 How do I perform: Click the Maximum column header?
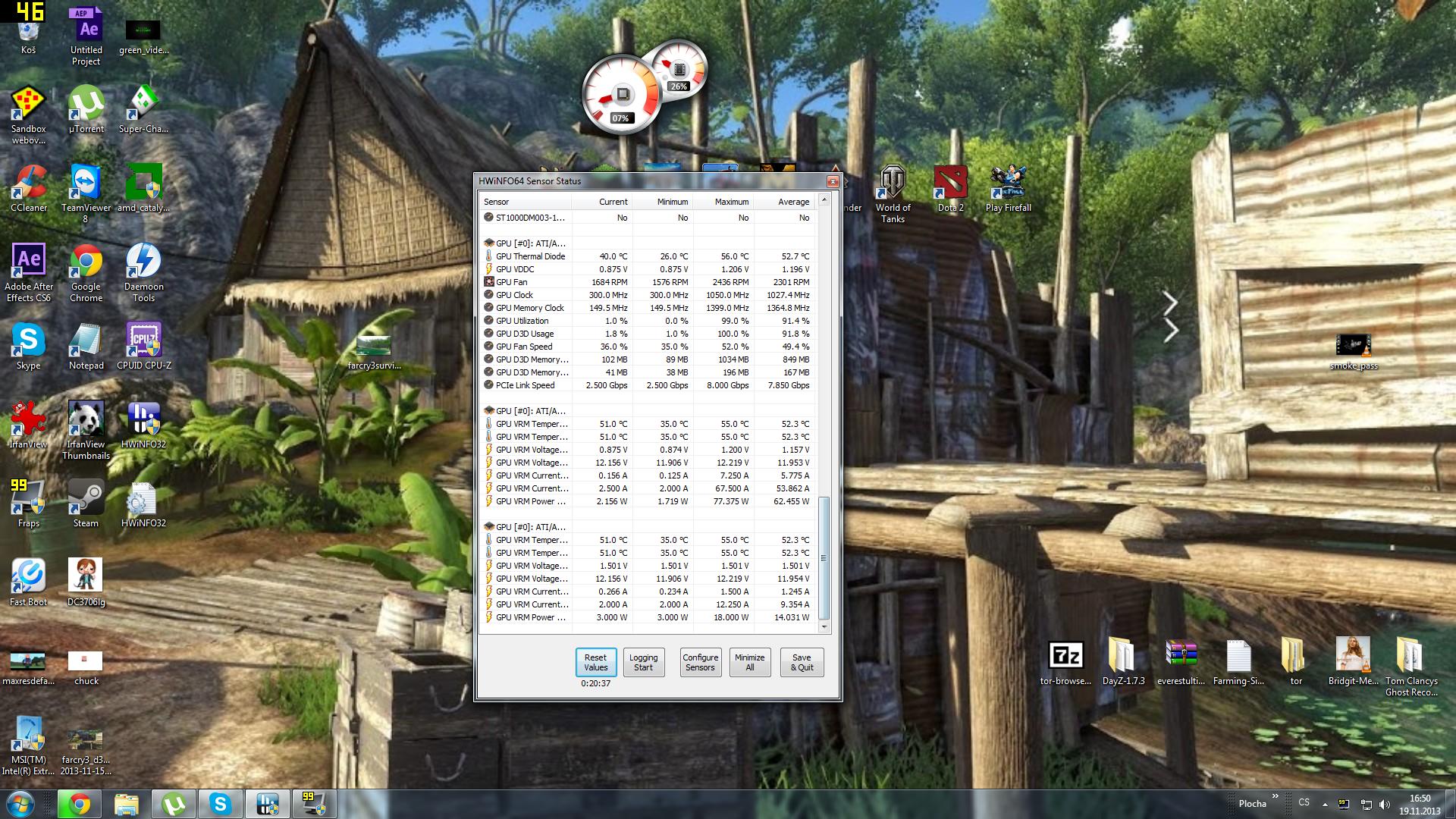723,202
